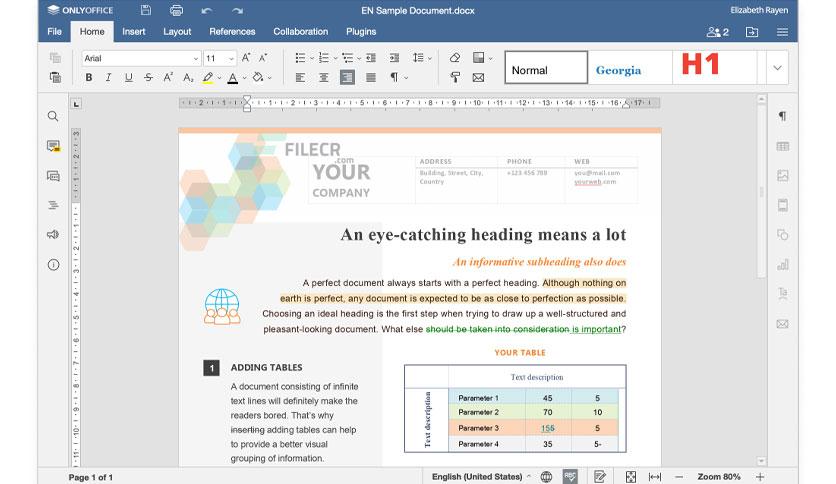
Task: Click the Copy style paint-roller icon
Action: pyautogui.click(x=455, y=77)
